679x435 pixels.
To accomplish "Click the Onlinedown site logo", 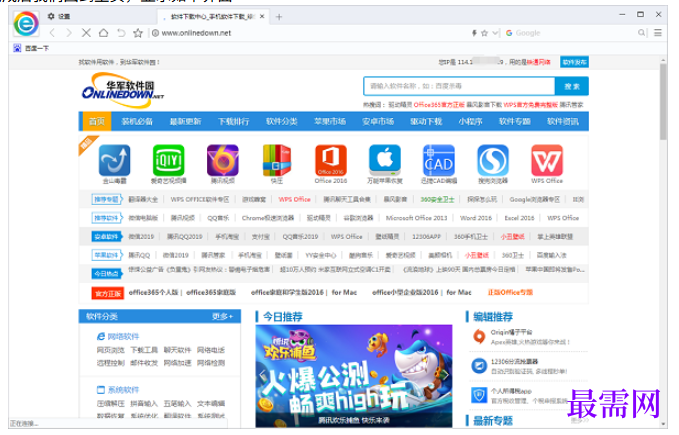I will tap(123, 90).
